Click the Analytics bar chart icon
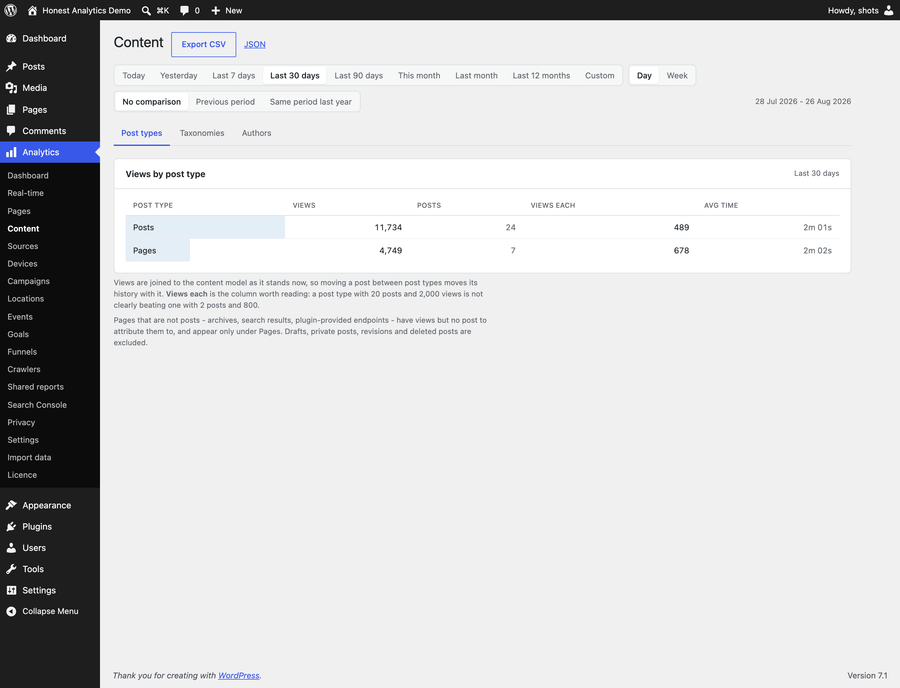The image size is (900, 688). tap(11, 152)
